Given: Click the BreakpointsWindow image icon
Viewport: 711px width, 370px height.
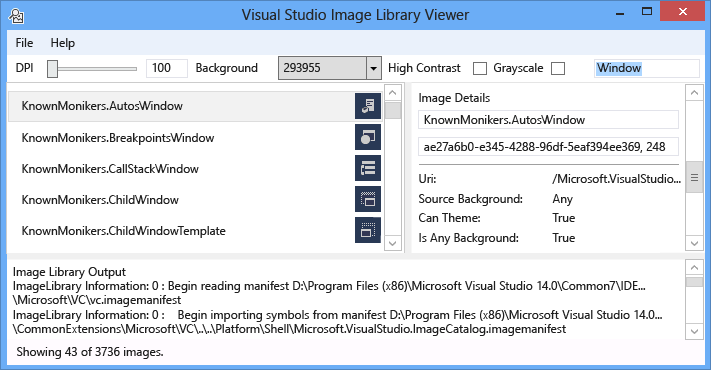Looking at the screenshot, I should [x=368, y=137].
